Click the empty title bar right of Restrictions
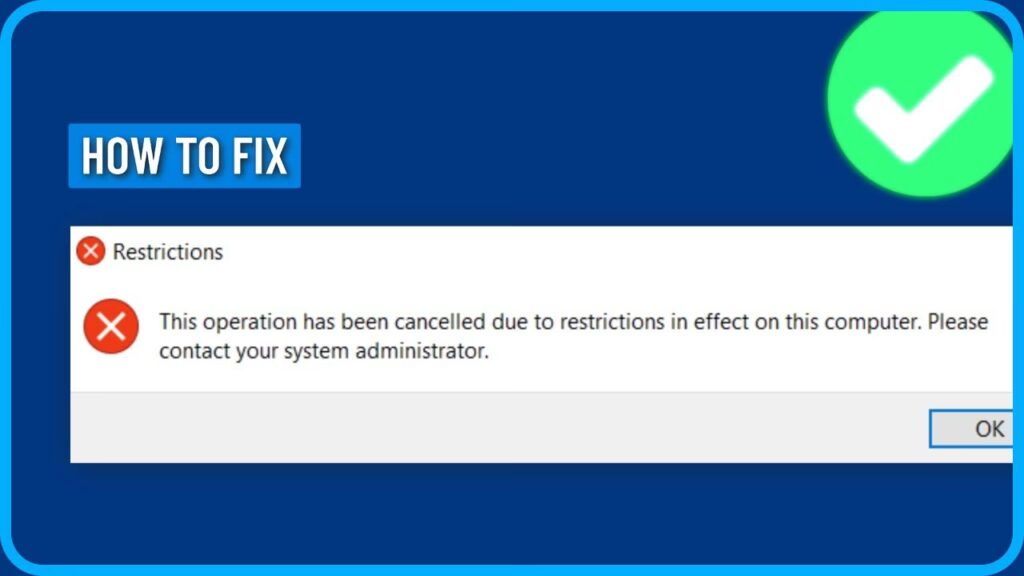Screen dimensions: 1024x576 (600, 251)
